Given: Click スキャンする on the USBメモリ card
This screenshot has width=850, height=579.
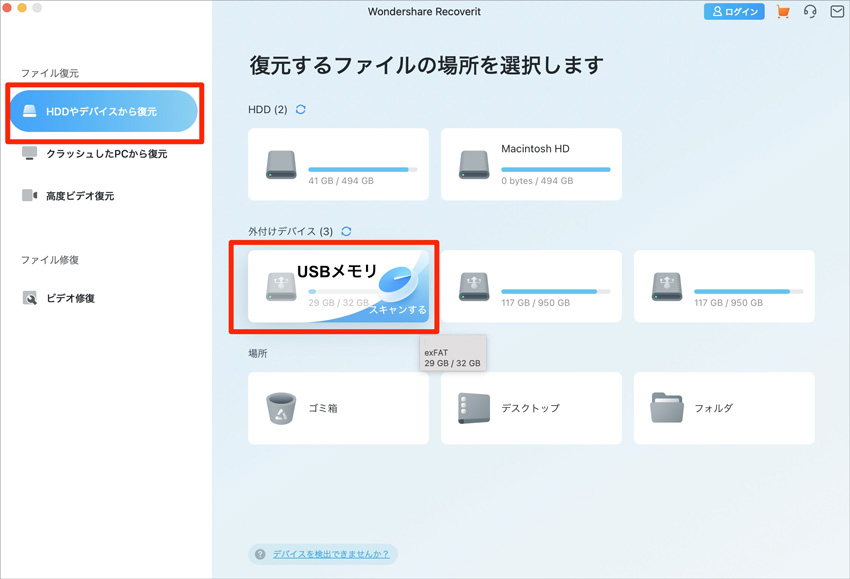Looking at the screenshot, I should click(398, 310).
